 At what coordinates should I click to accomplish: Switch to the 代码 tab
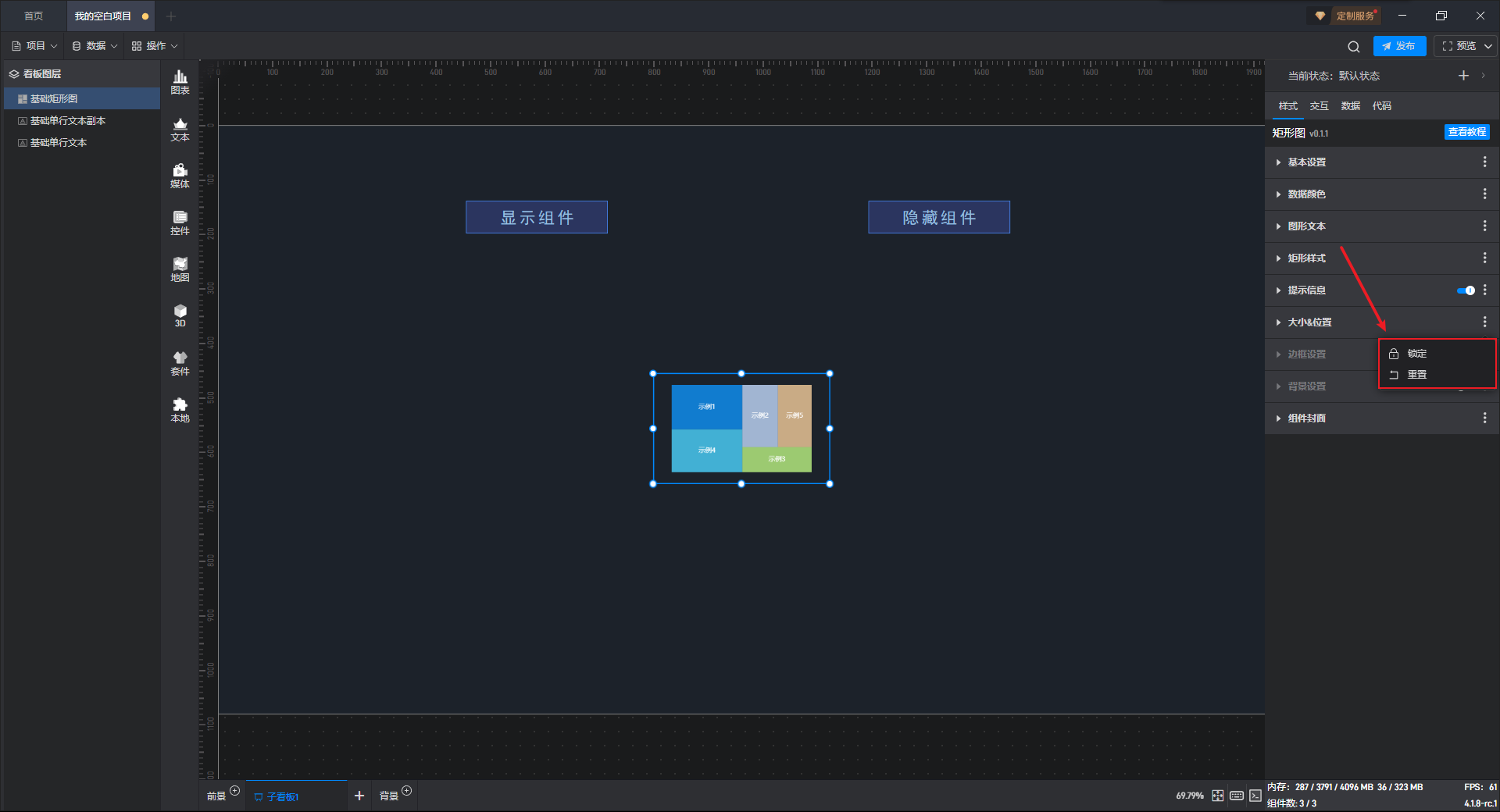tap(1381, 106)
